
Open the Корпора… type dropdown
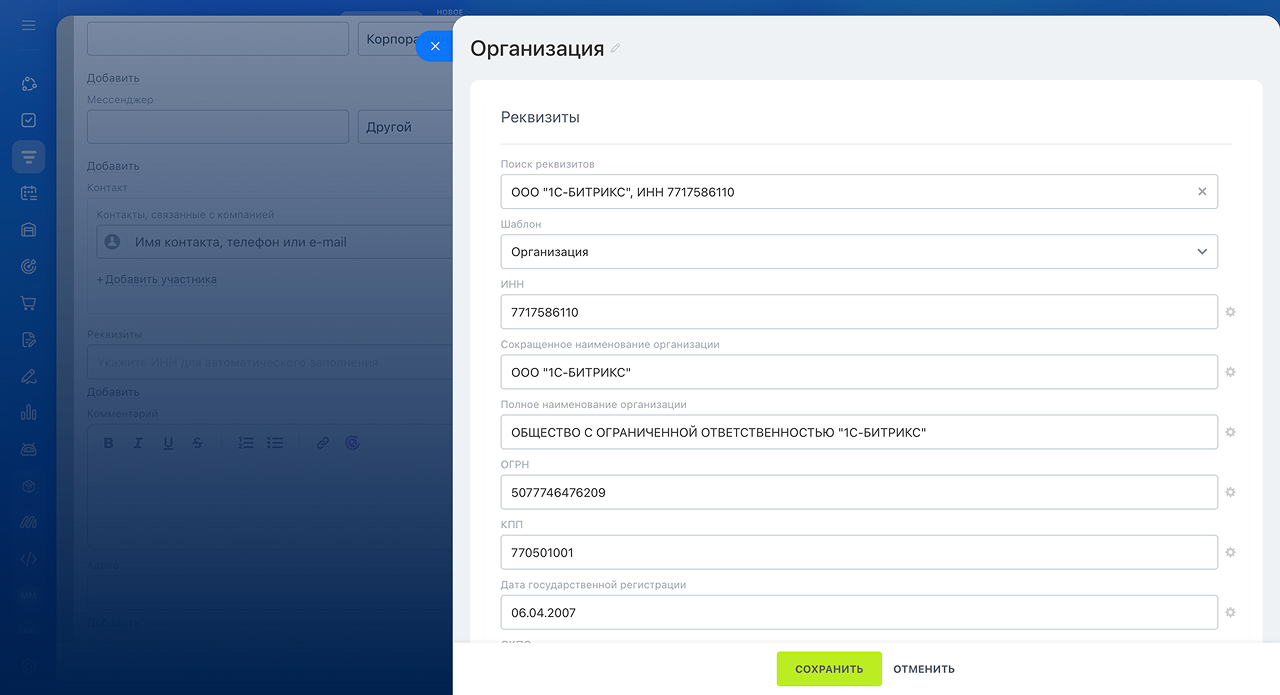click(x=405, y=39)
